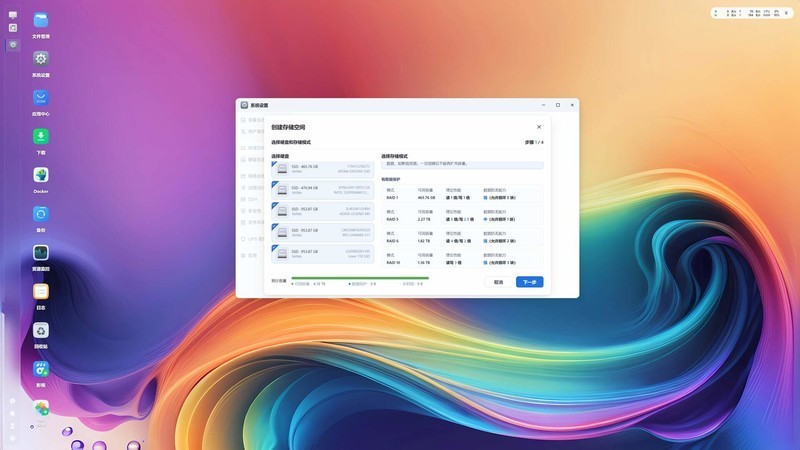Open the 系统设置 desktop icon
The height and width of the screenshot is (450, 800).
click(x=41, y=59)
